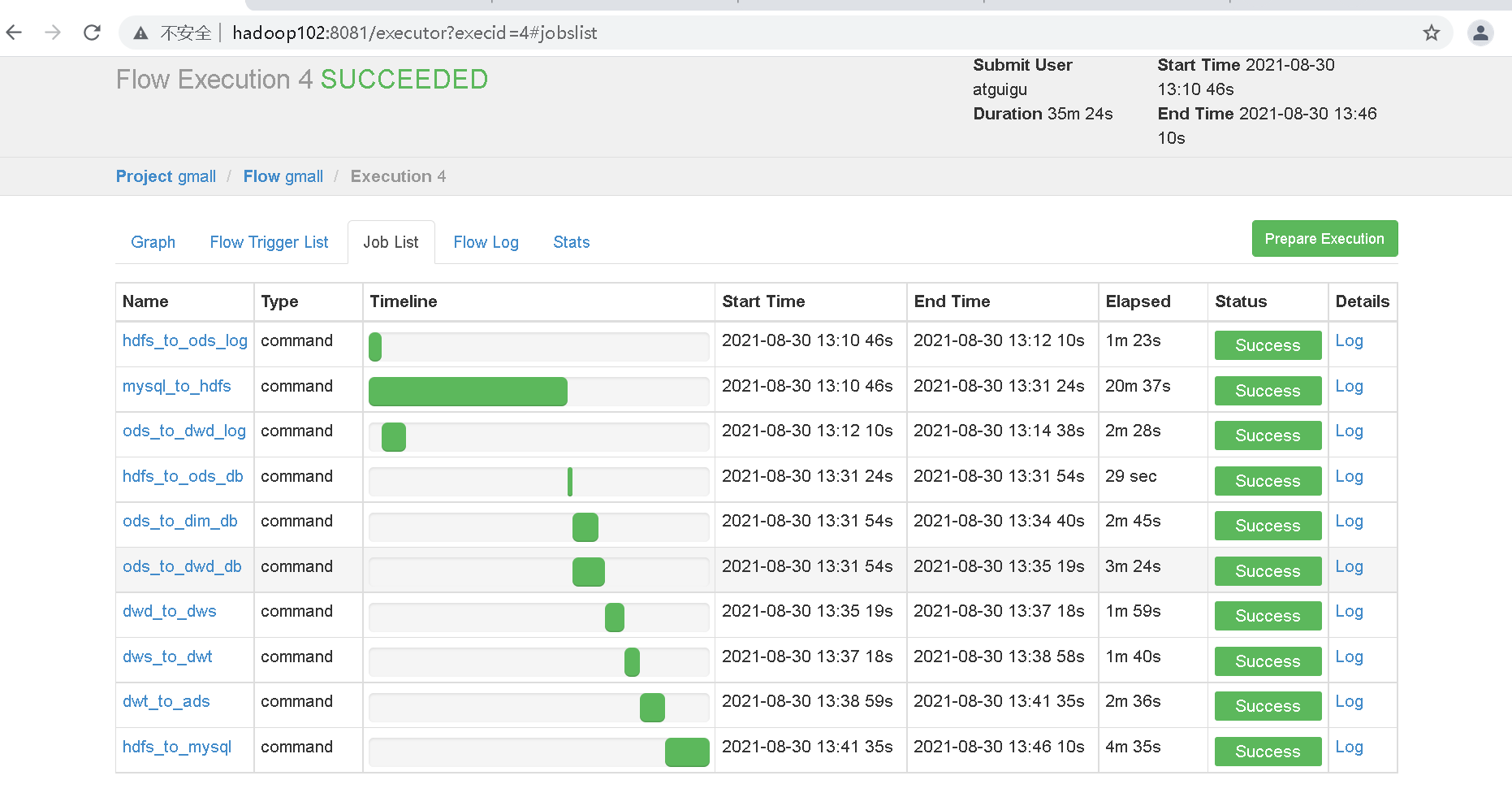Open the hdfs_to_ods_db job link
Image resolution: width=1512 pixels, height=793 pixels.
[183, 476]
